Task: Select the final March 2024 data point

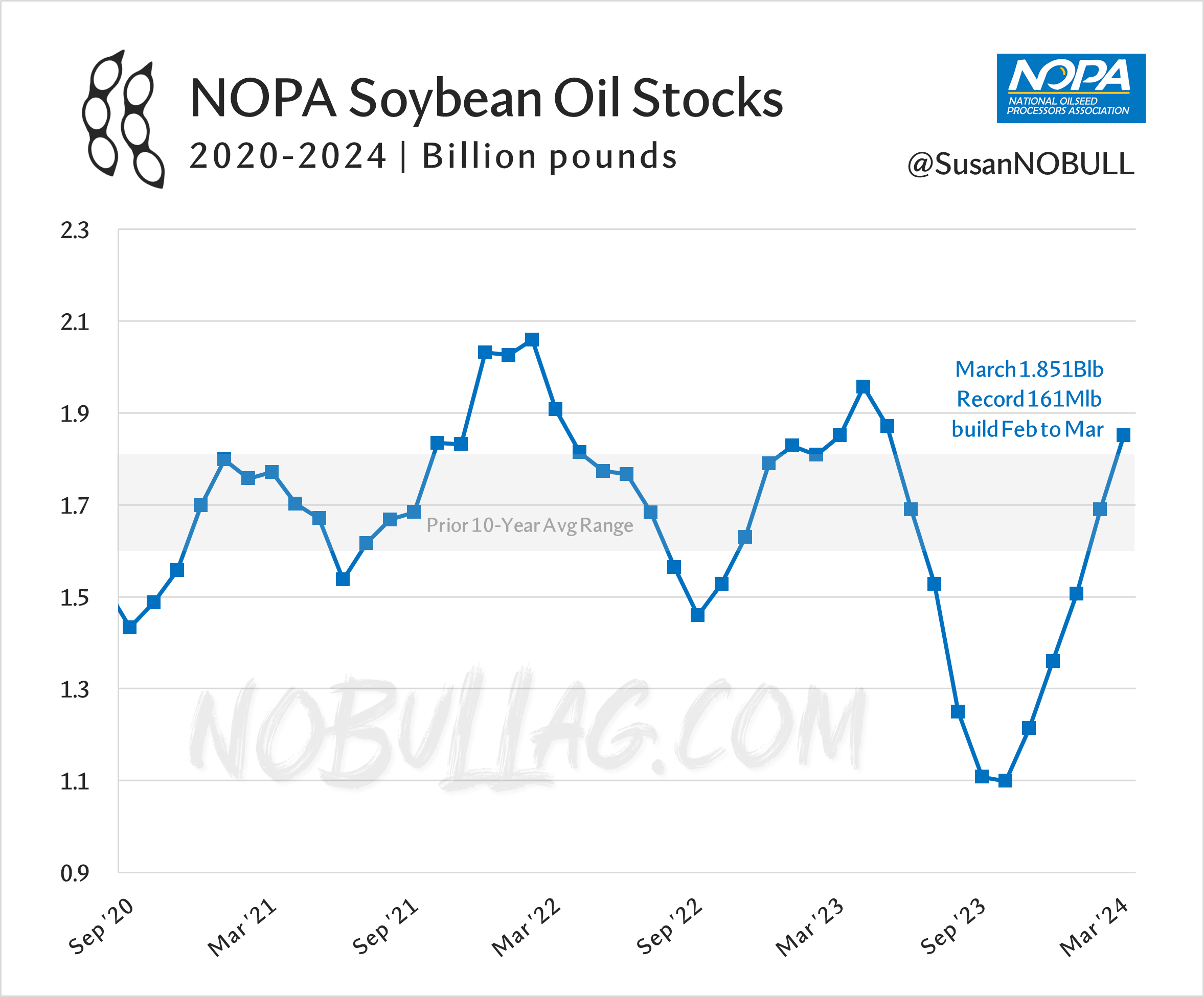Action: tap(1123, 435)
